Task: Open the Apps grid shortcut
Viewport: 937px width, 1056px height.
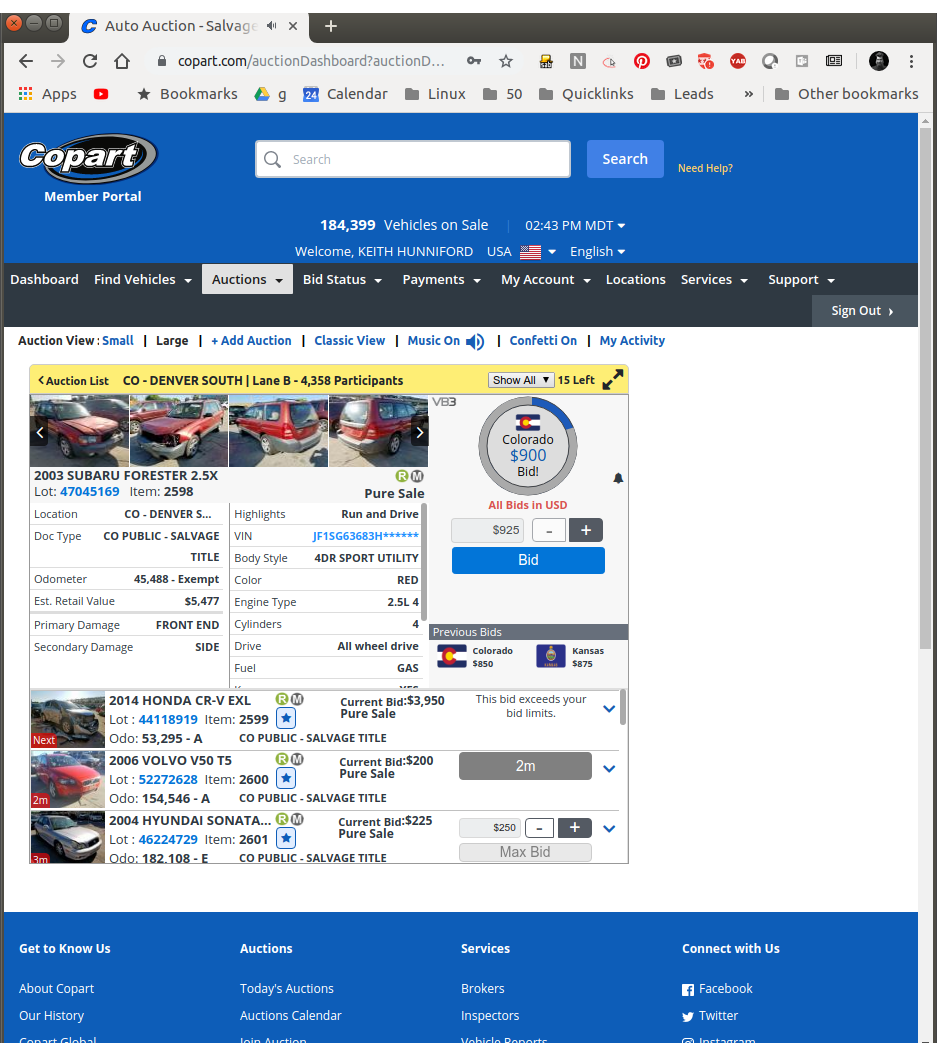Action: click(x=26, y=94)
